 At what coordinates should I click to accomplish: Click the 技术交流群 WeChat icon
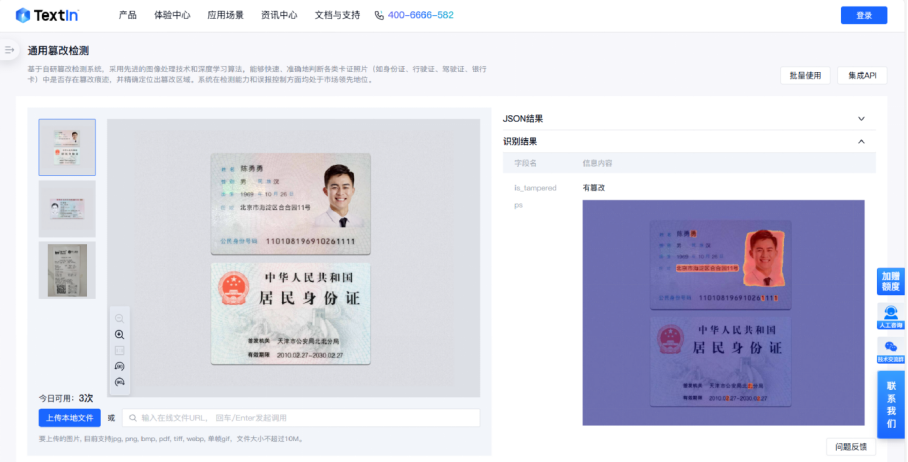tap(891, 350)
